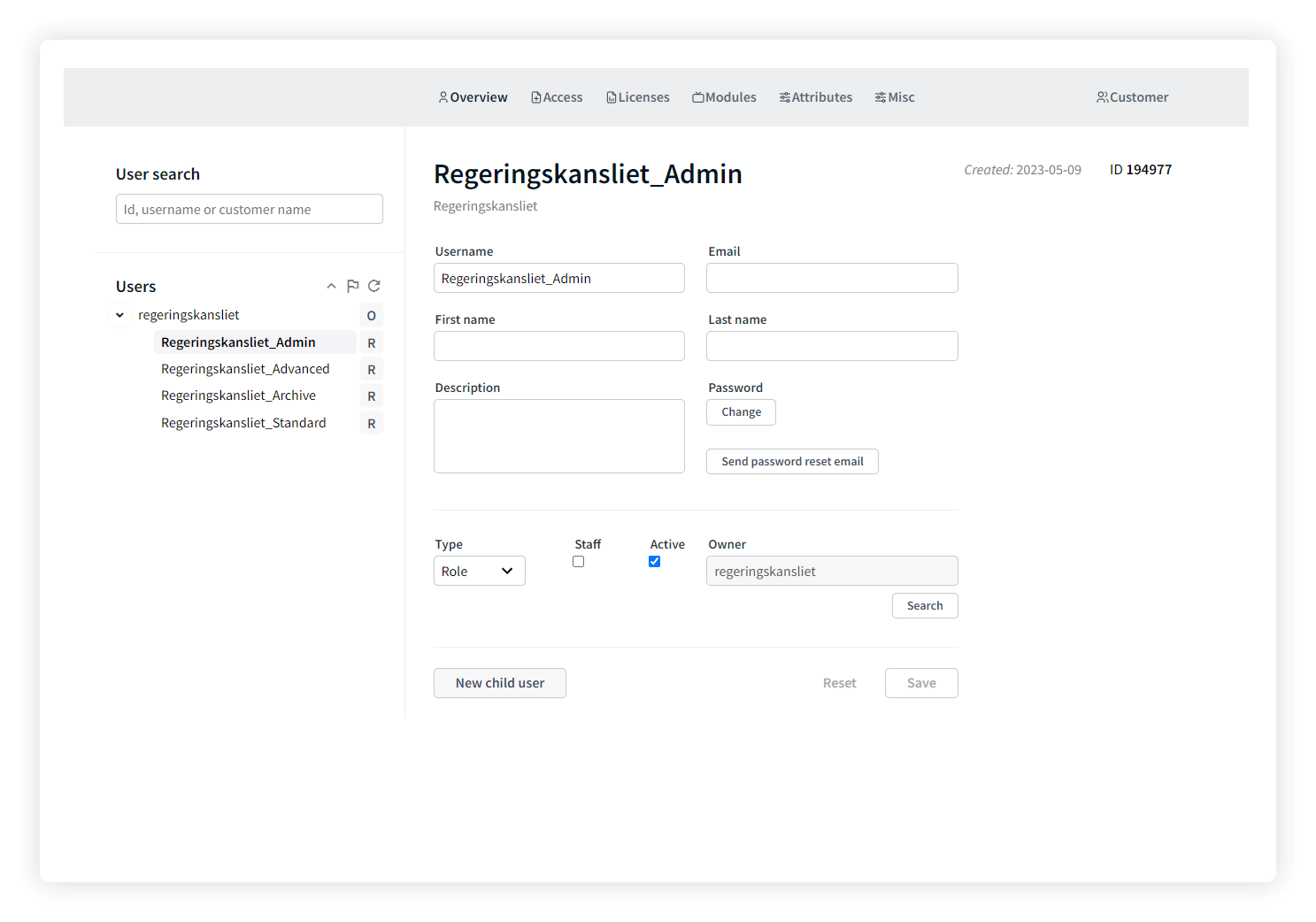The width and height of the screenshot is (1316, 922).
Task: Click the Username input field
Action: pyautogui.click(x=559, y=278)
